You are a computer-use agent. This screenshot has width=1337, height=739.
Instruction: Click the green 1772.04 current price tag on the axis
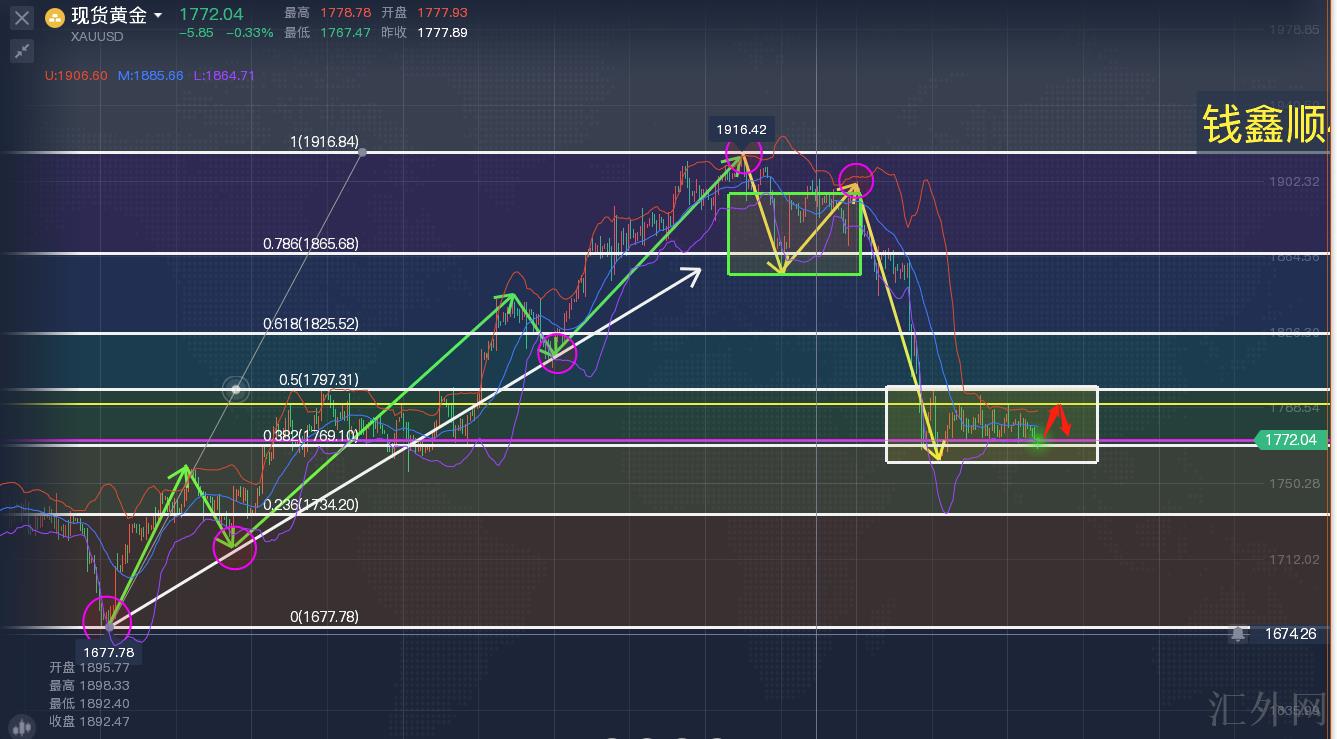click(x=1291, y=440)
